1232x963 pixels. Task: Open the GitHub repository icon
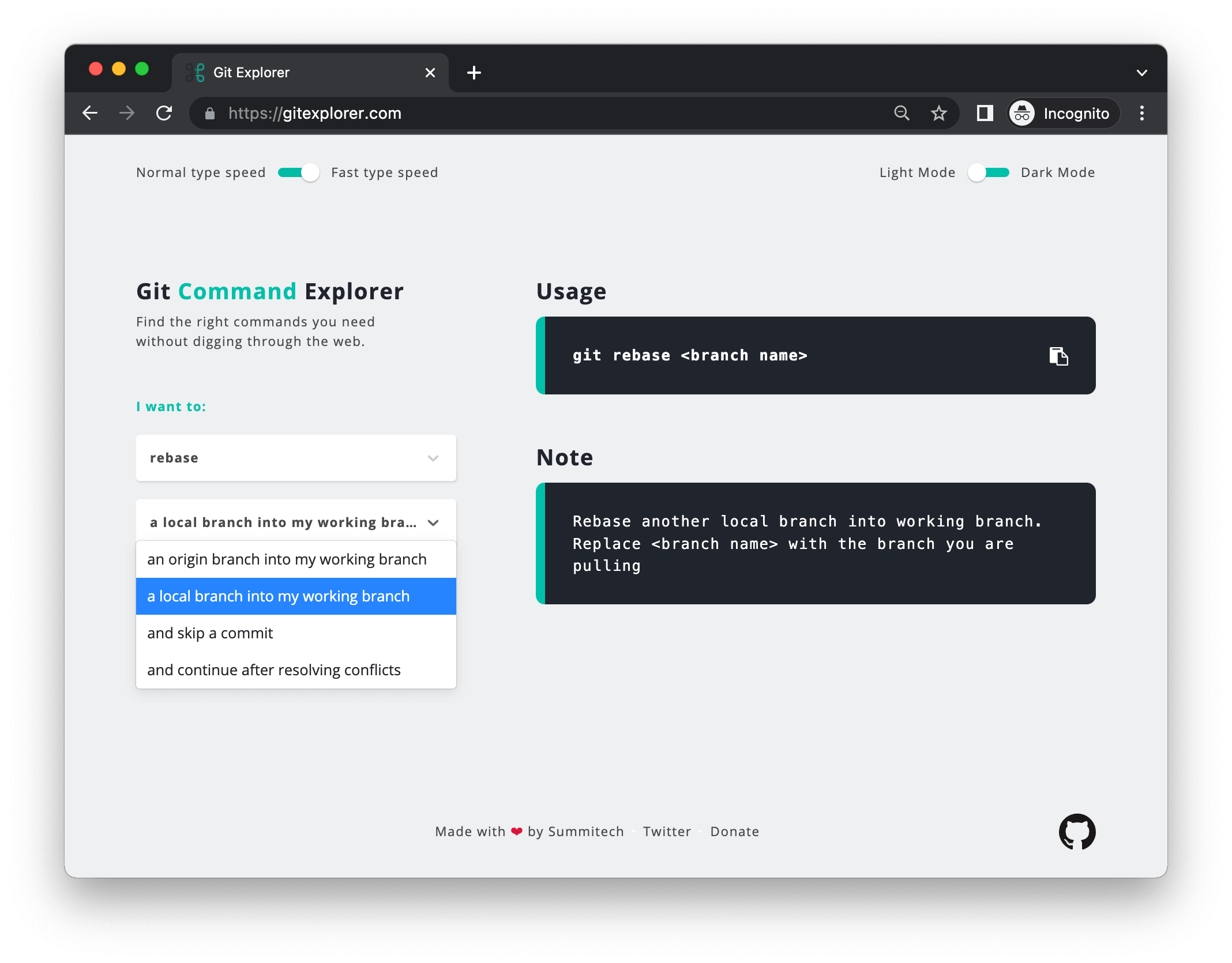coord(1077,832)
